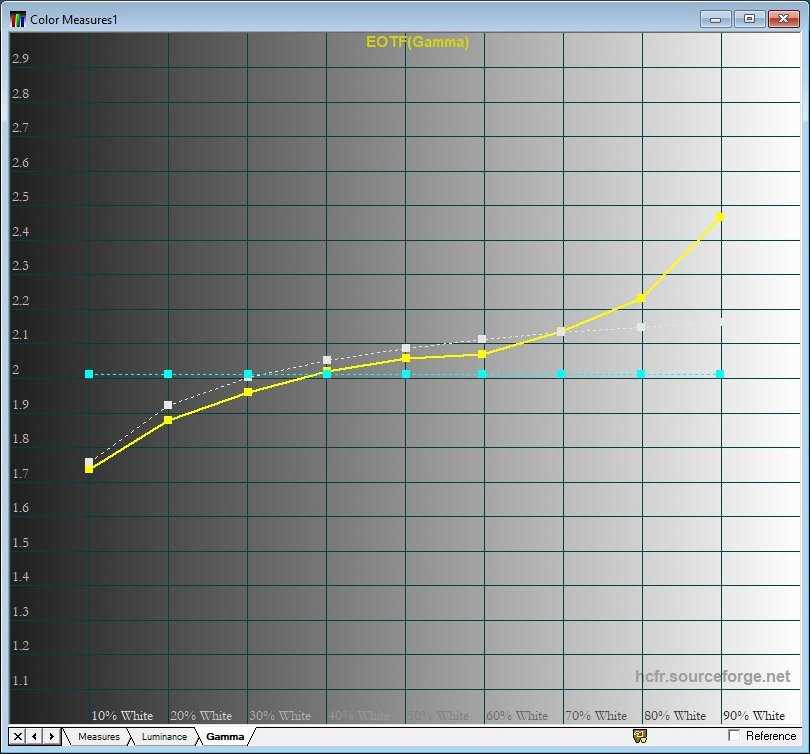
Task: Click the EOTF(Gamma) graph title
Action: [x=417, y=42]
